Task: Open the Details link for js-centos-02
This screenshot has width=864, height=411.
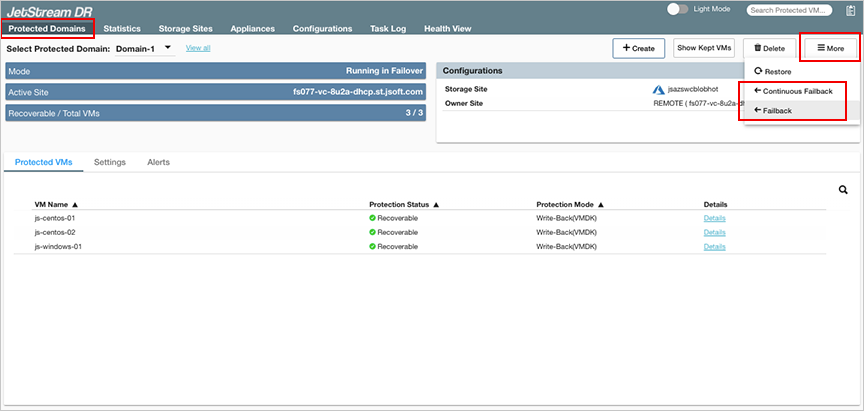Action: pos(714,232)
